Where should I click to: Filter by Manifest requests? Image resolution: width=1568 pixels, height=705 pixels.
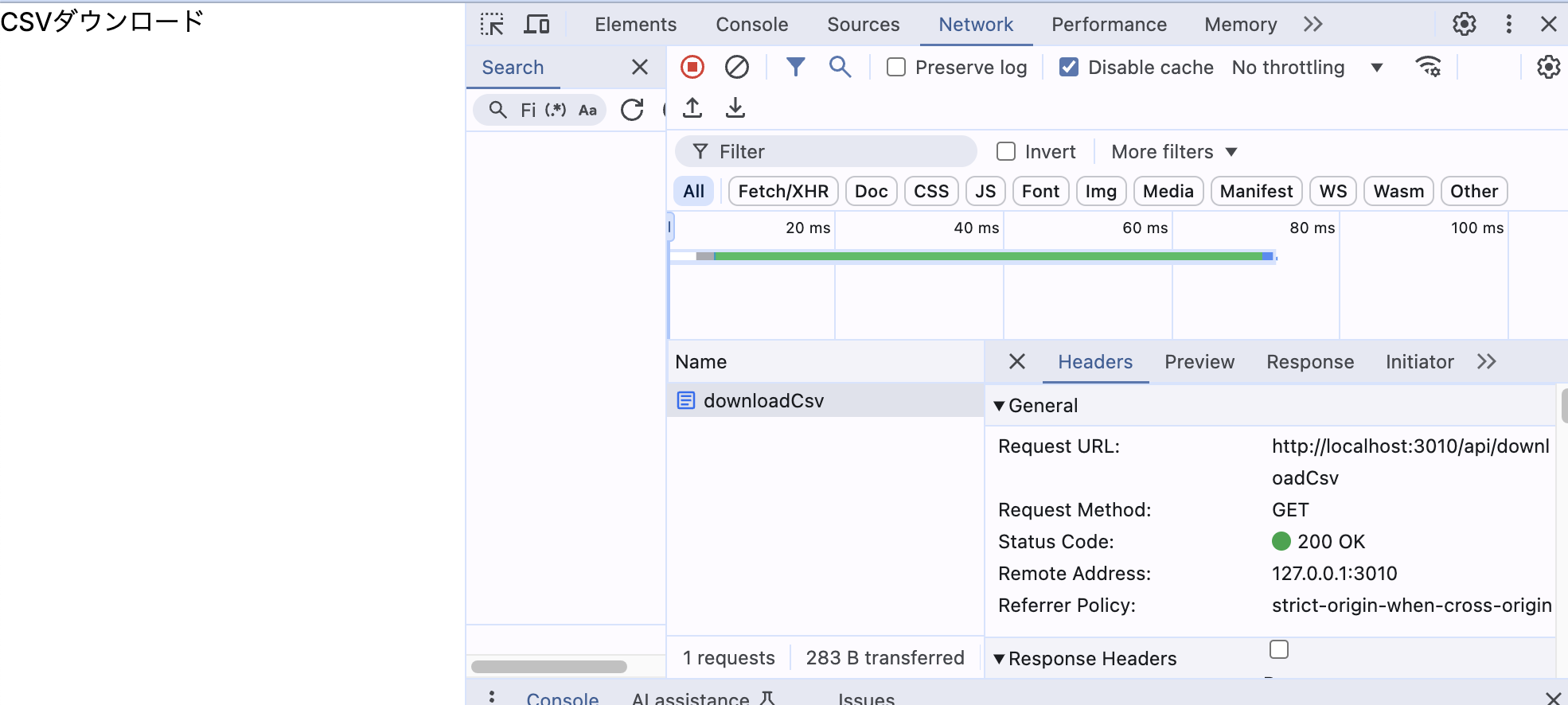(x=1256, y=191)
